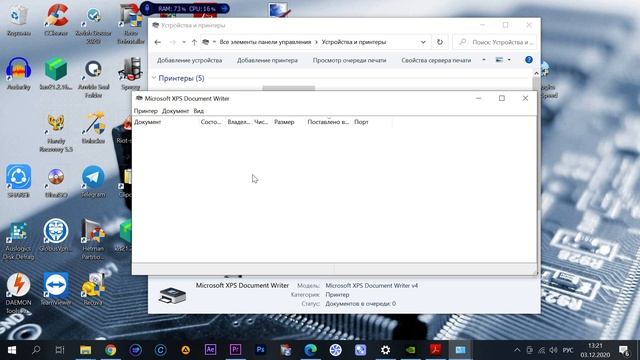640x360 pixels.
Task: Click Устройства и принтеры breadcrumb
Action: (353, 42)
